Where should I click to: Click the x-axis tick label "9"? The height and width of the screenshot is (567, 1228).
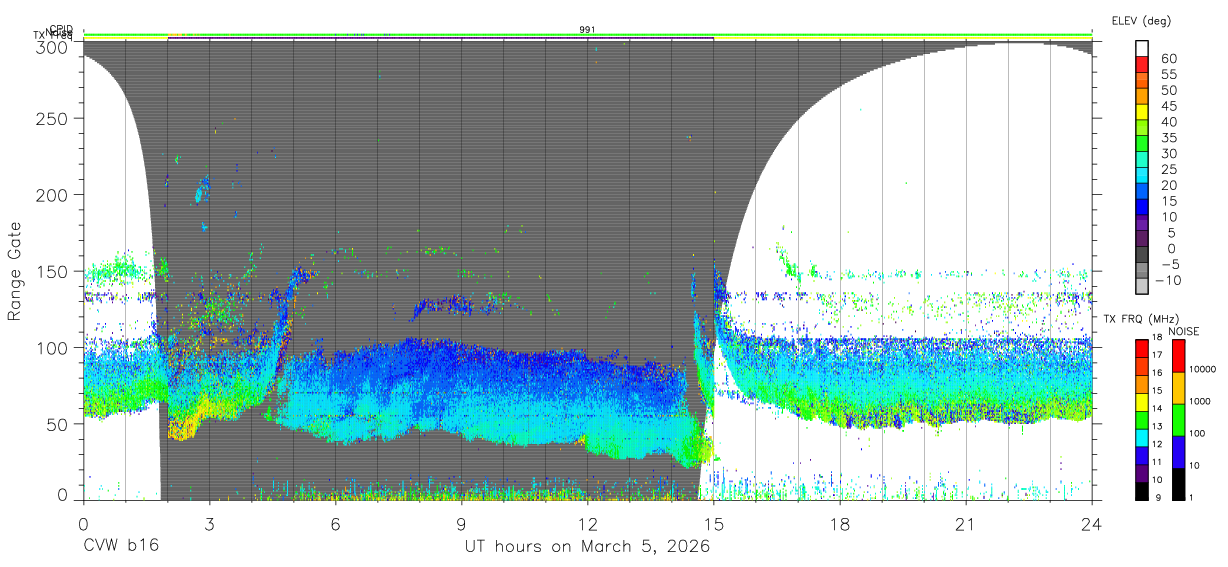[x=461, y=524]
